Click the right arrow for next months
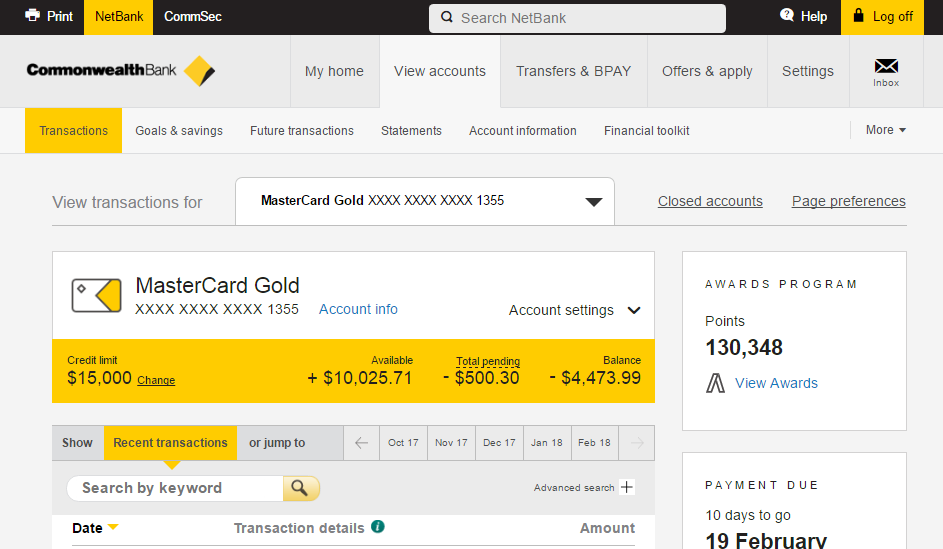 tap(637, 443)
